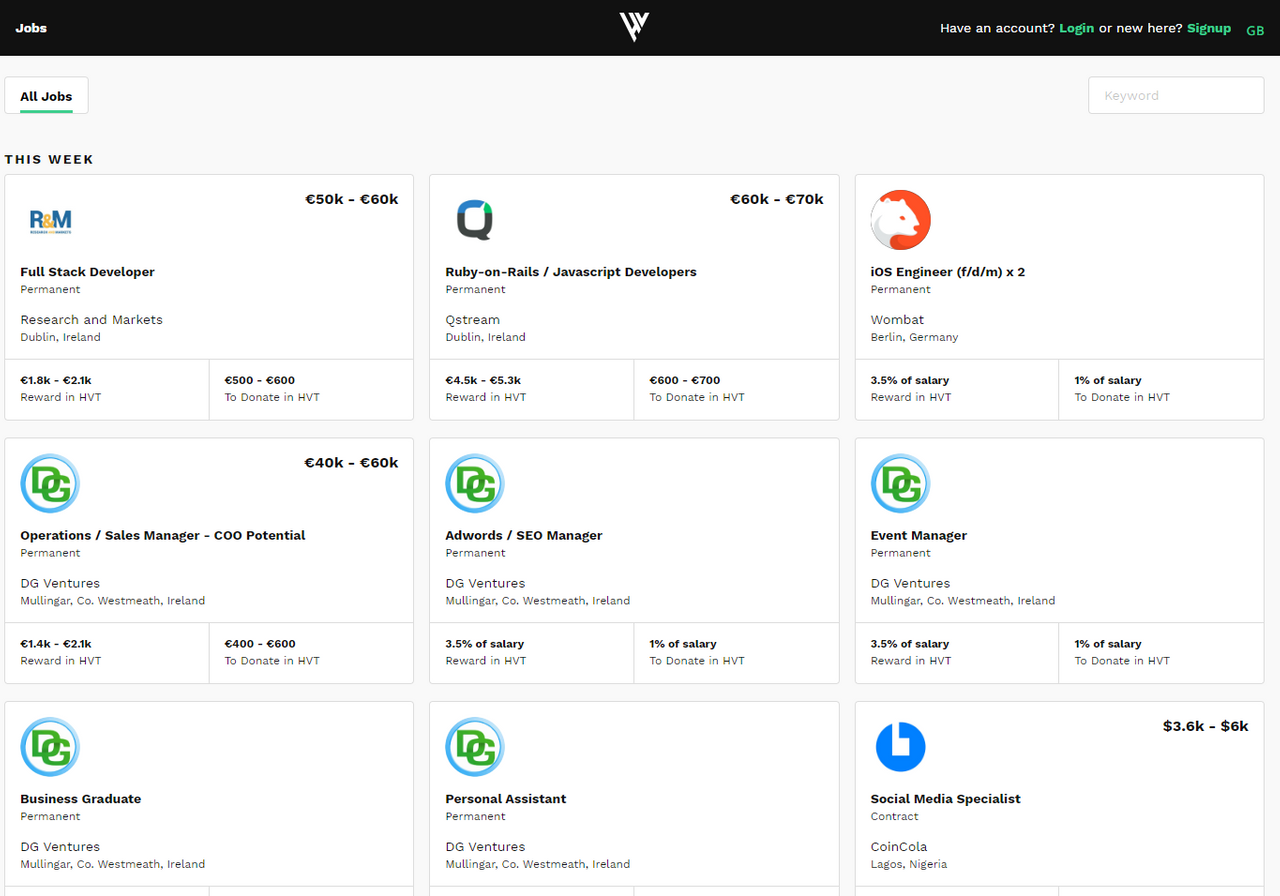Click the Research and Markets R&M logo
Screen dimensions: 1280x896
[51, 220]
